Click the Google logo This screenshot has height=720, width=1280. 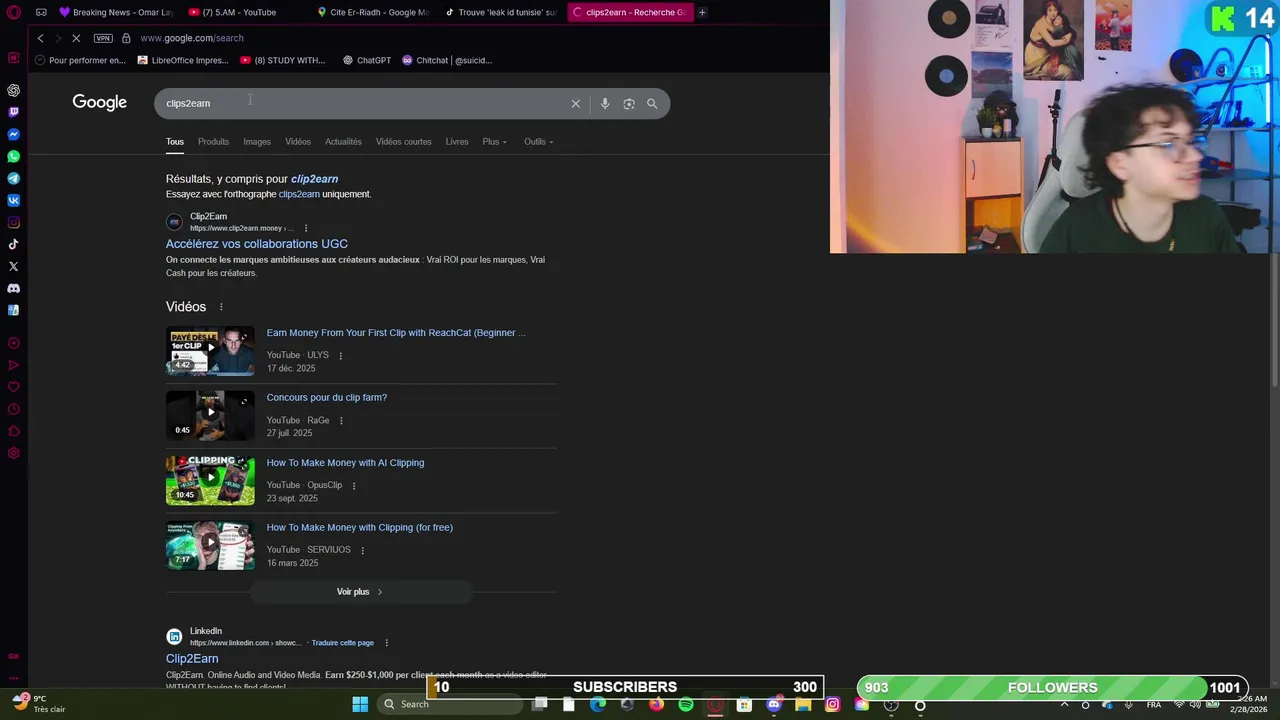[x=99, y=102]
